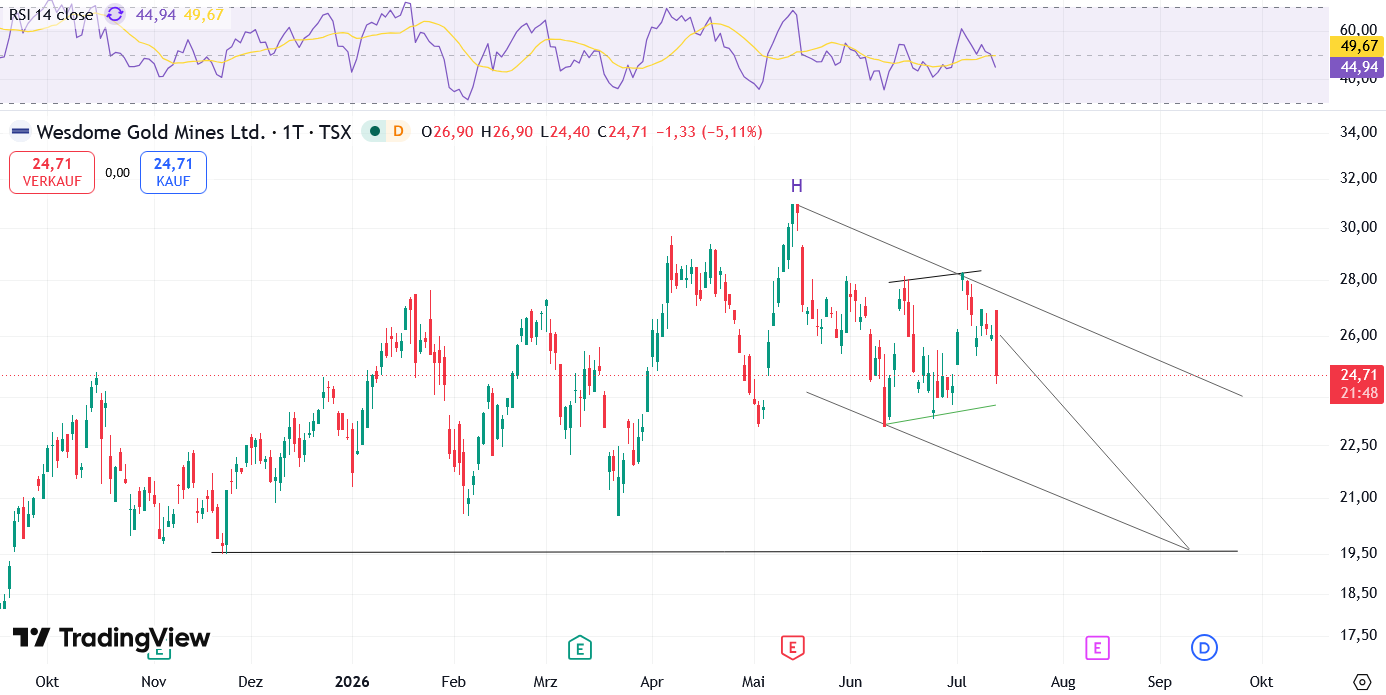The image size is (1386, 695).
Task: Click the yellow 49,67 value in RSI legend
Action: point(204,14)
